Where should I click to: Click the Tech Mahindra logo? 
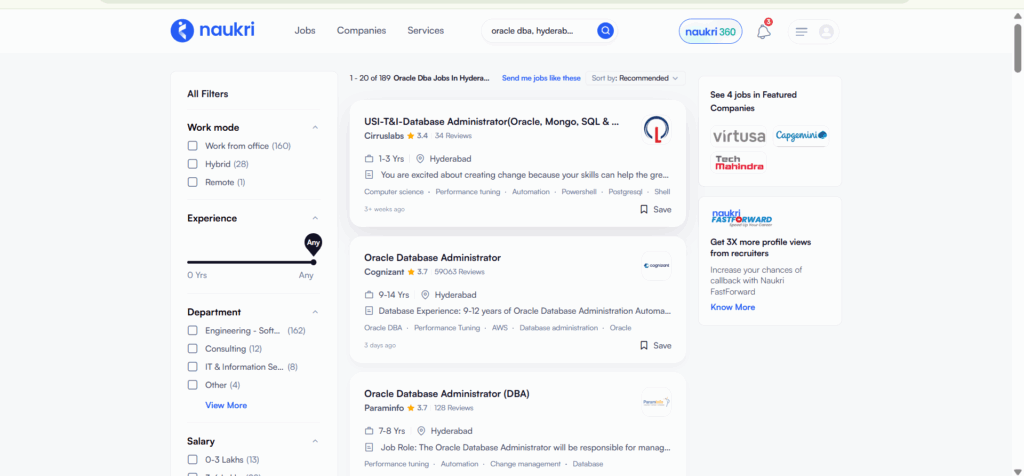pyautogui.click(x=739, y=162)
